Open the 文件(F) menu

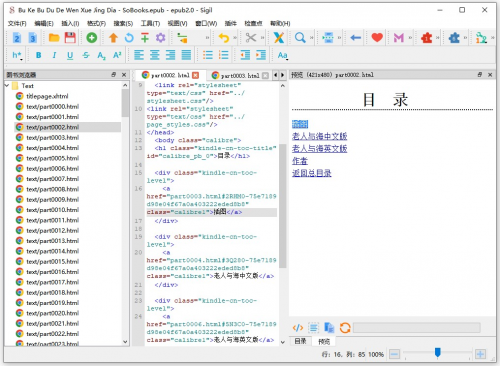(x=17, y=23)
